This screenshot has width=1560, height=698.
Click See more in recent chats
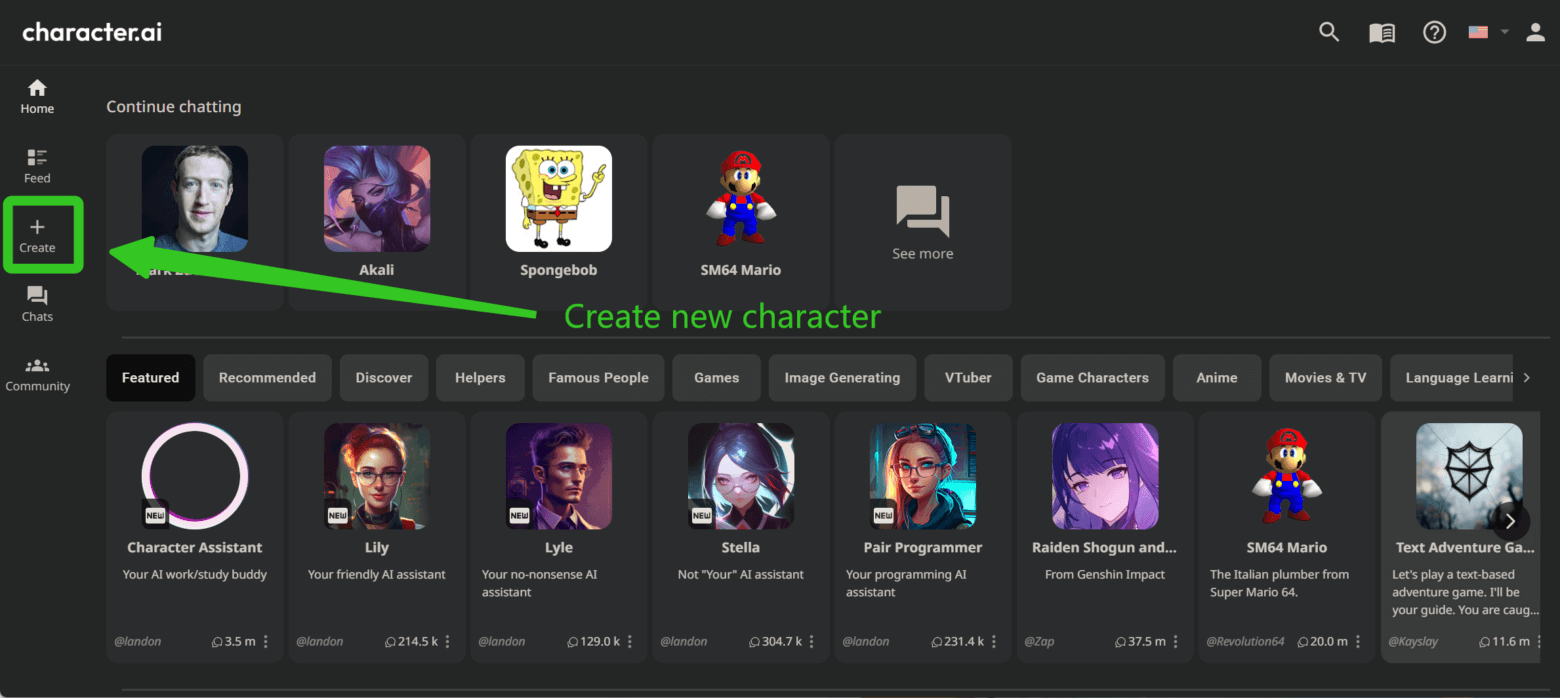tap(922, 221)
